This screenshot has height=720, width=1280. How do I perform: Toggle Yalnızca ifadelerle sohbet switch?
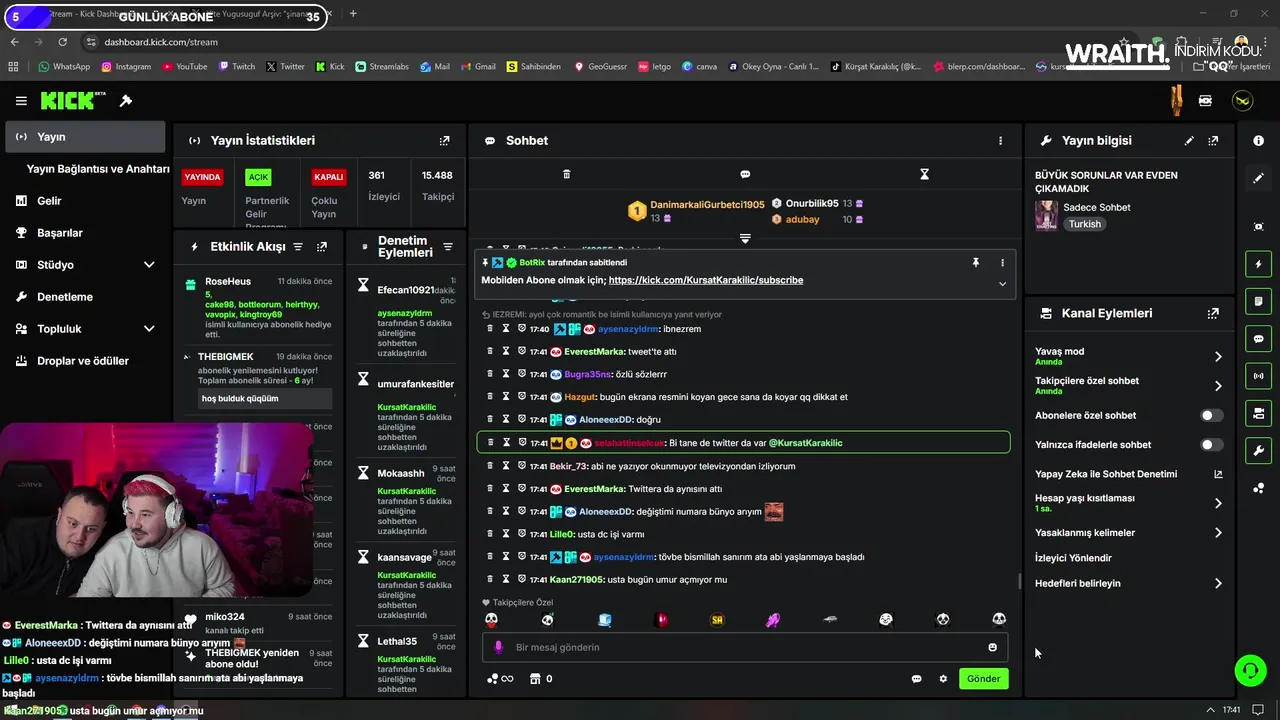[1211, 445]
